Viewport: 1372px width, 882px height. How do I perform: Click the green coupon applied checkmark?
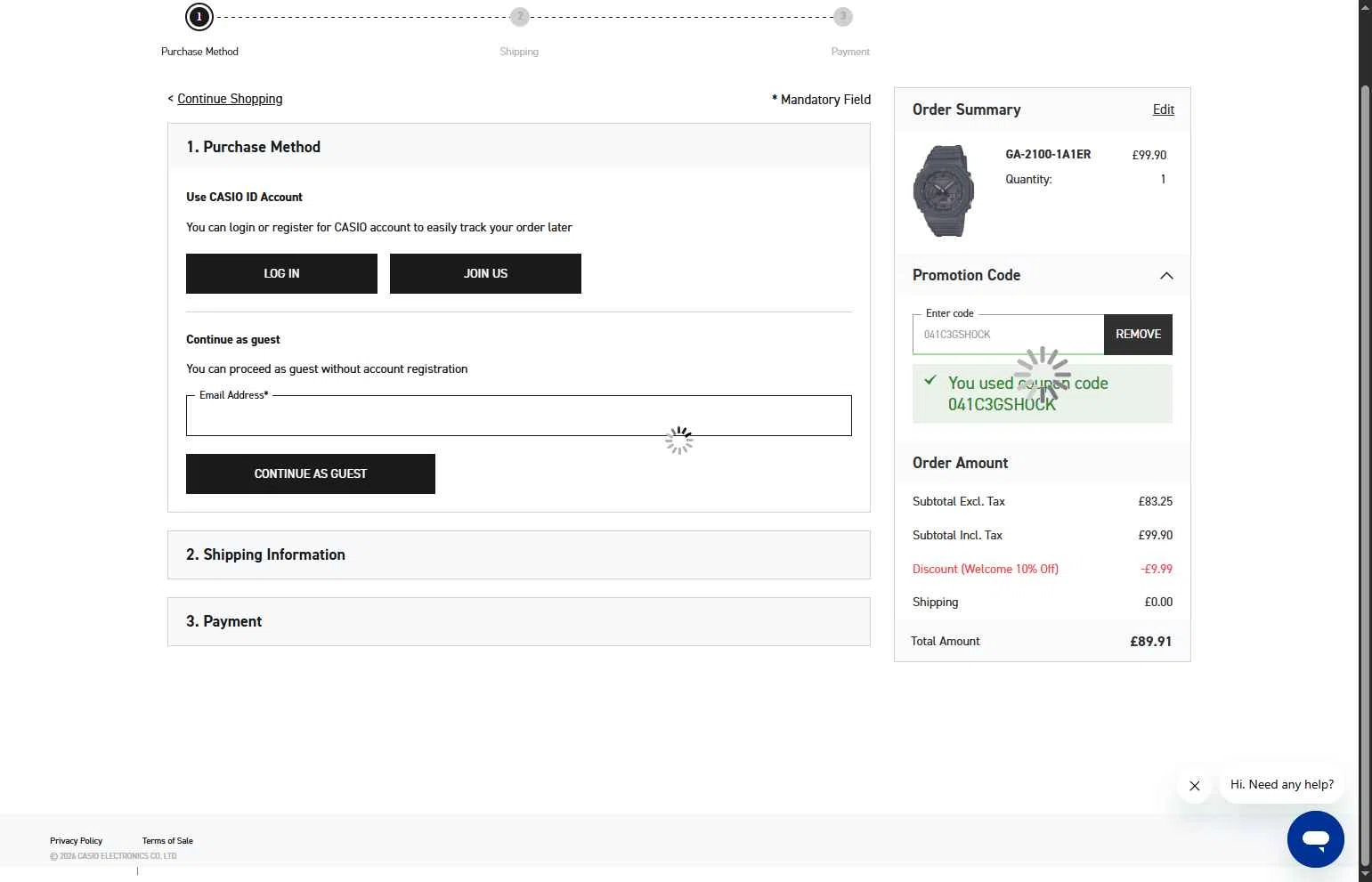click(x=930, y=380)
